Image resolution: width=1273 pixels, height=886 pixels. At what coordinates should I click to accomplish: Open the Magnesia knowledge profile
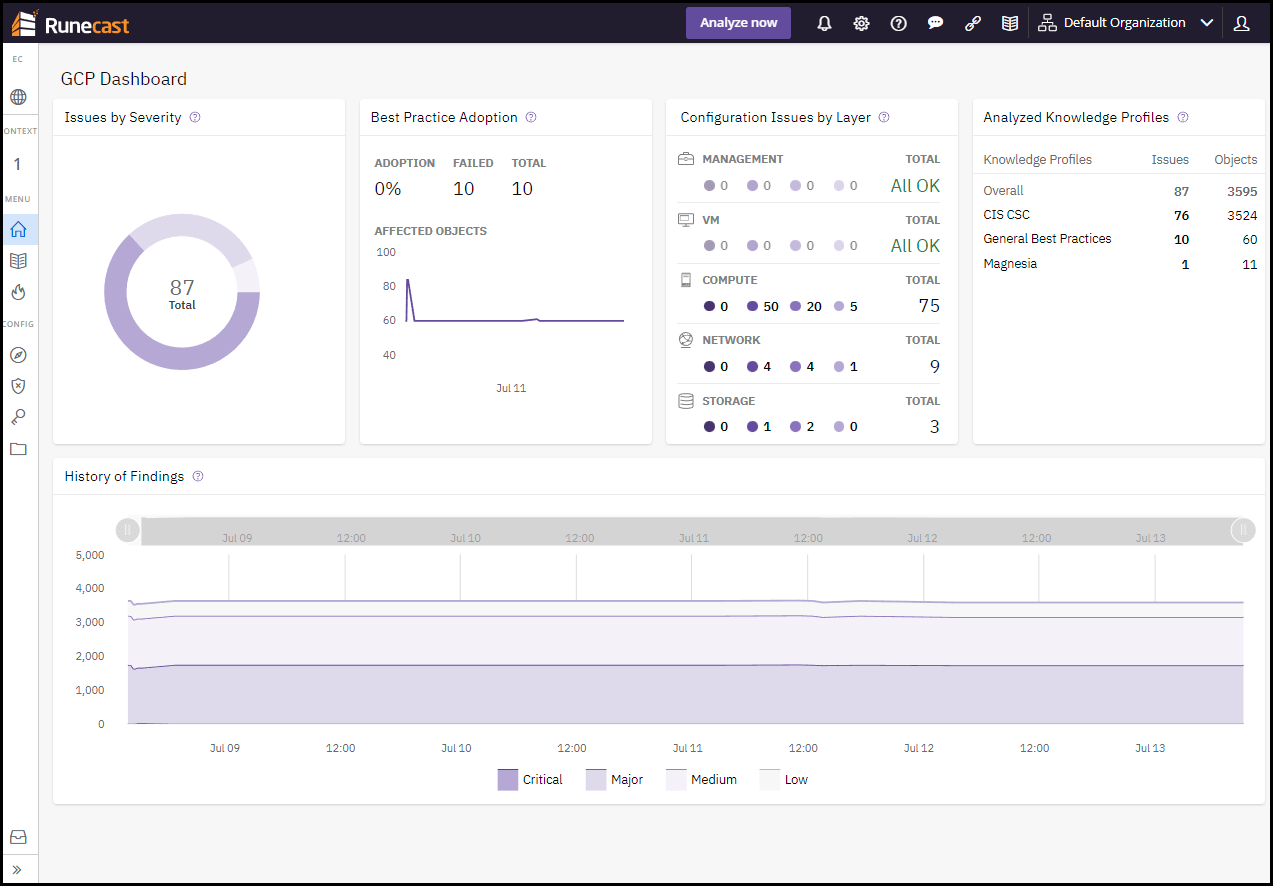[1120, 264]
